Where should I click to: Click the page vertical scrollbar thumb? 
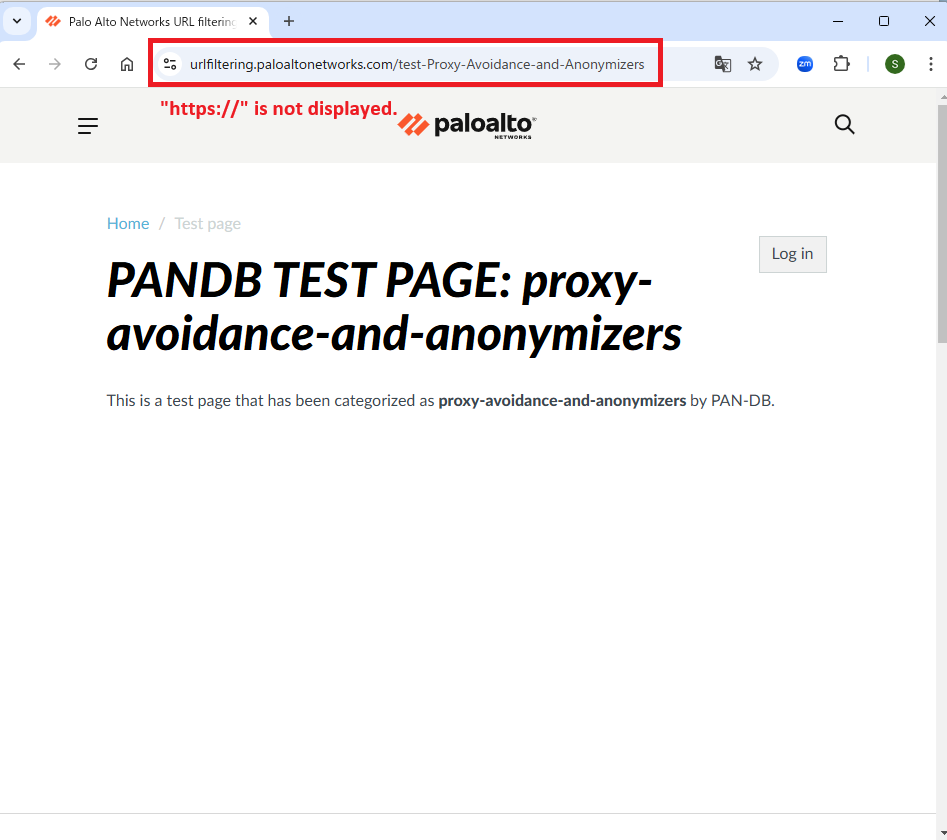942,223
